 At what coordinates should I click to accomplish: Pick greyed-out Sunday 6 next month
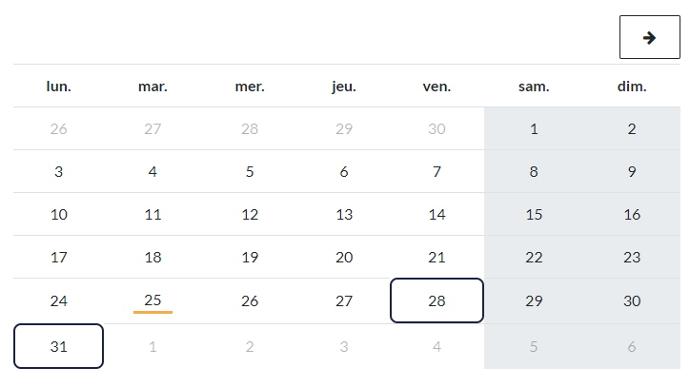(631, 346)
